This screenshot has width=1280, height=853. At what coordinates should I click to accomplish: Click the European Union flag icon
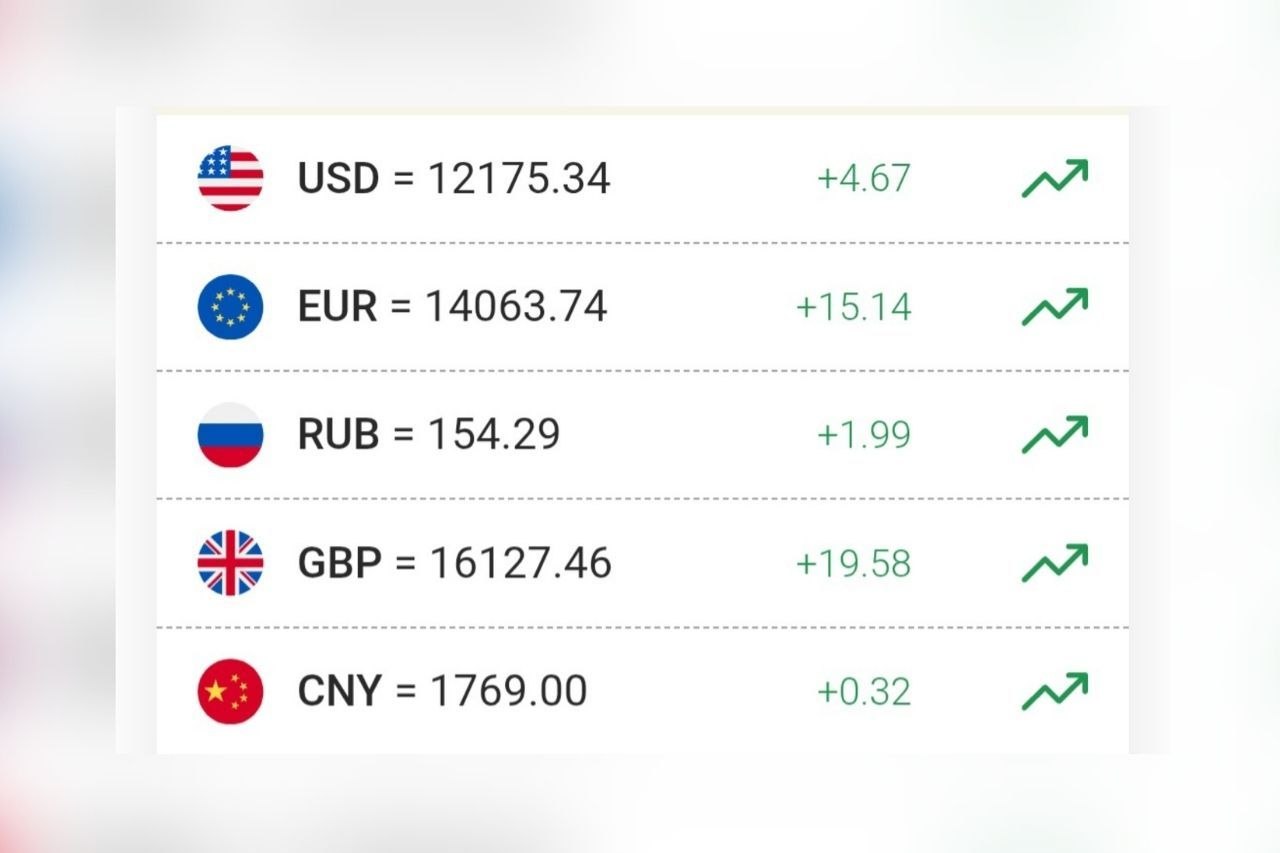(x=230, y=306)
